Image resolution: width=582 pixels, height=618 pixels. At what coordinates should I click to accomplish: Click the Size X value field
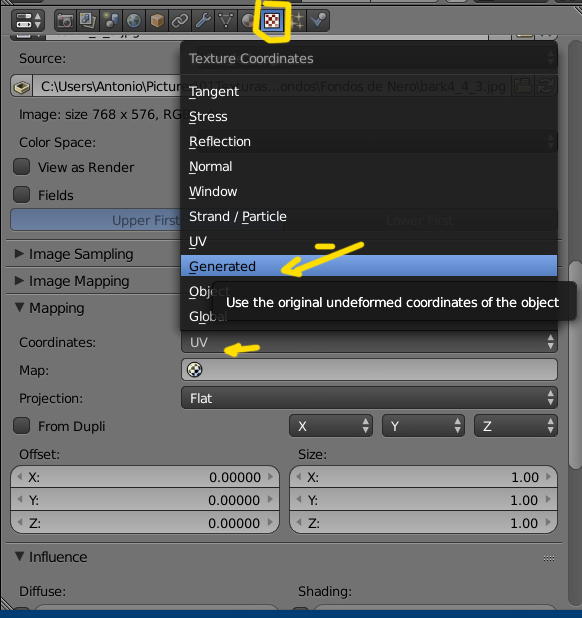tap(423, 477)
